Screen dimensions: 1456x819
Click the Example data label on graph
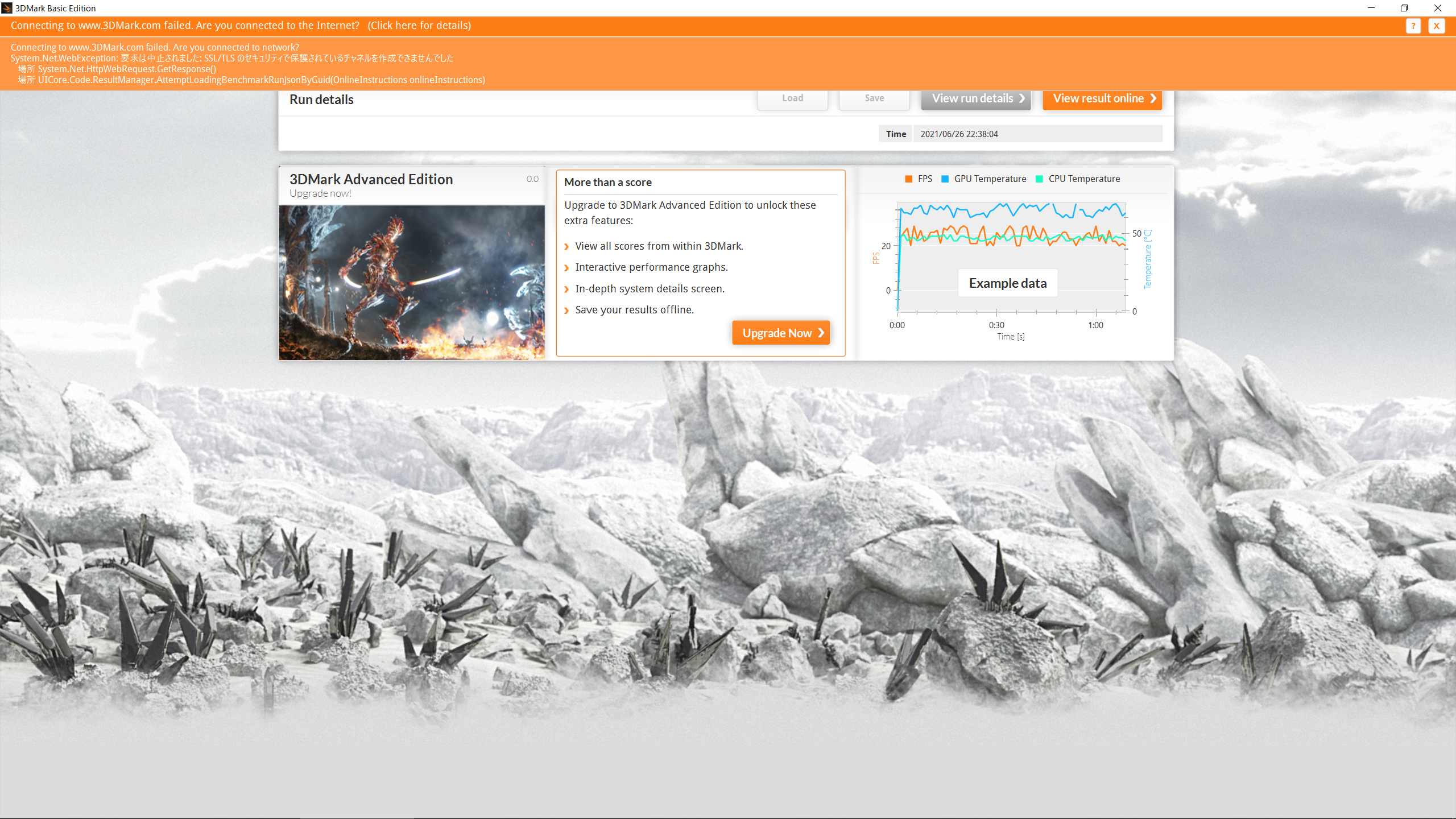[1008, 283]
